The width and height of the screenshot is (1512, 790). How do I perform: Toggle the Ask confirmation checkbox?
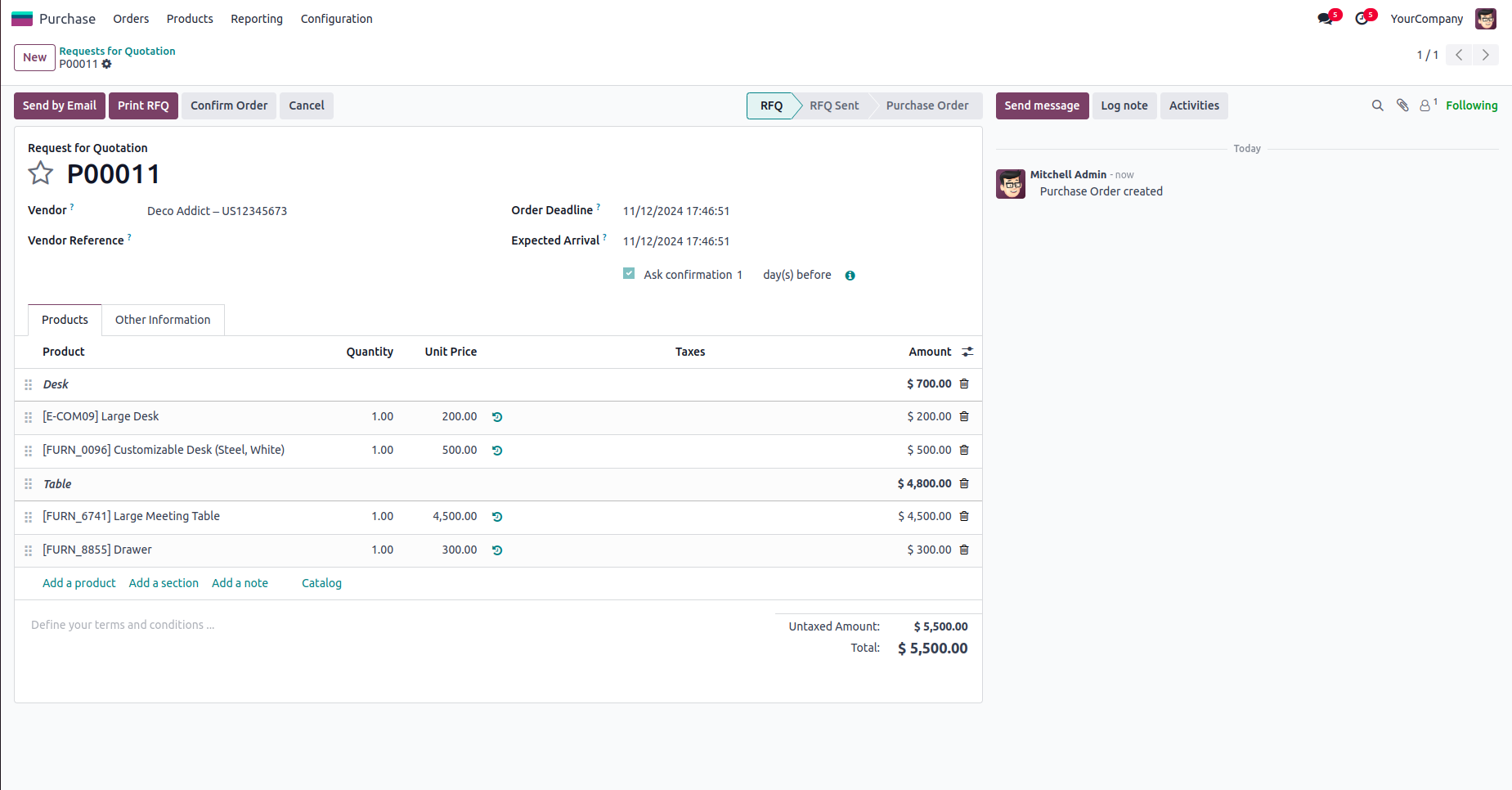click(629, 274)
